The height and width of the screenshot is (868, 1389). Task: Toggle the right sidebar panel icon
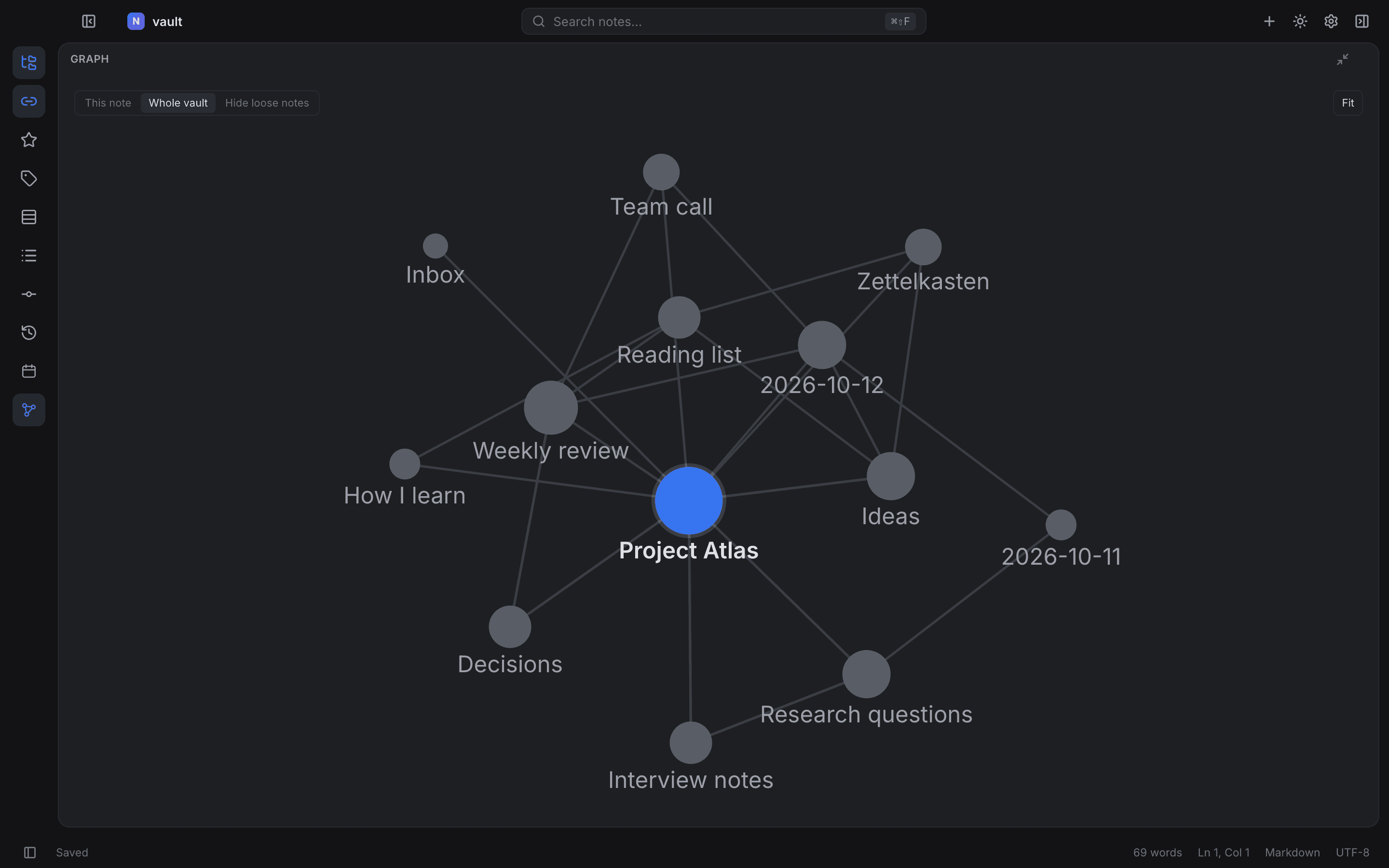pos(1362,21)
